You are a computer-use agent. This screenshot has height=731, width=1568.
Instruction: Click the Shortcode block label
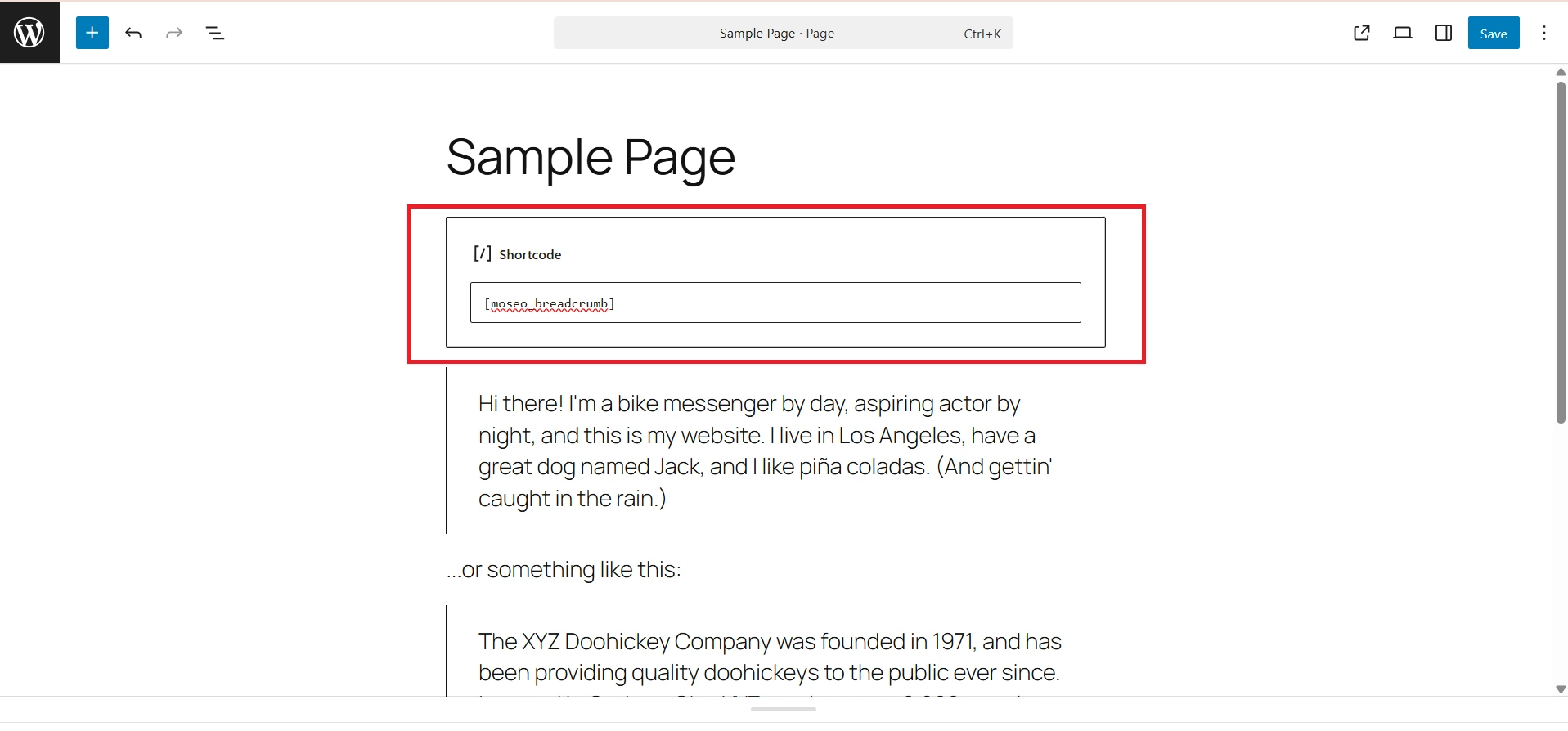tap(531, 254)
